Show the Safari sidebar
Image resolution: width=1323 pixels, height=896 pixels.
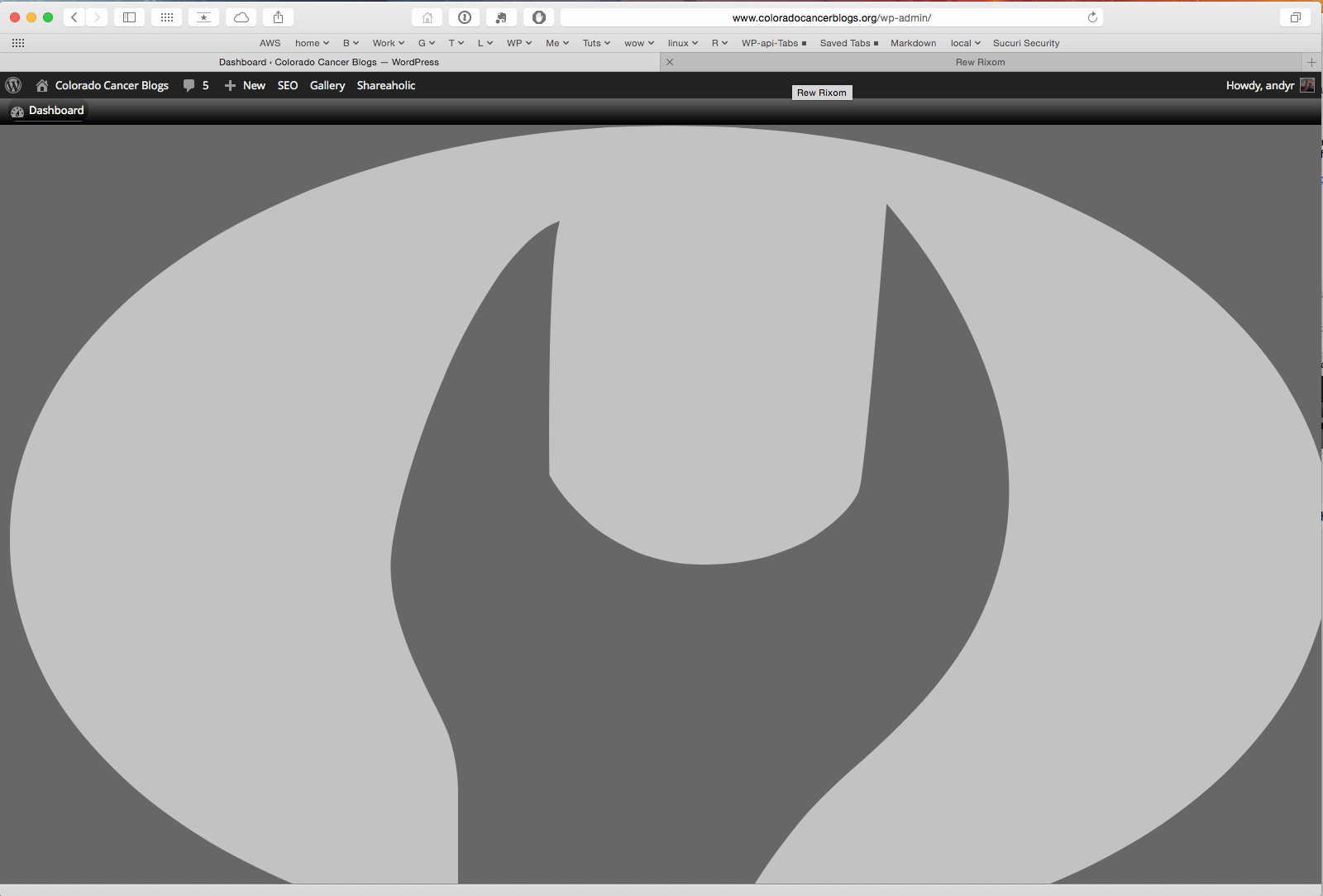pos(129,17)
